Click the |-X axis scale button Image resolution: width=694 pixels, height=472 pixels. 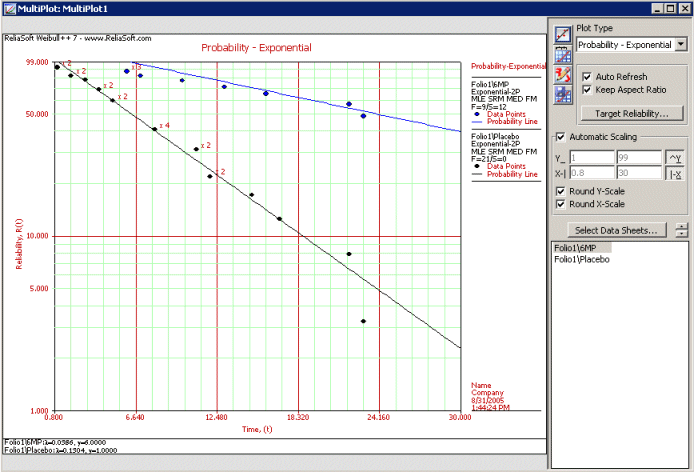click(x=675, y=174)
